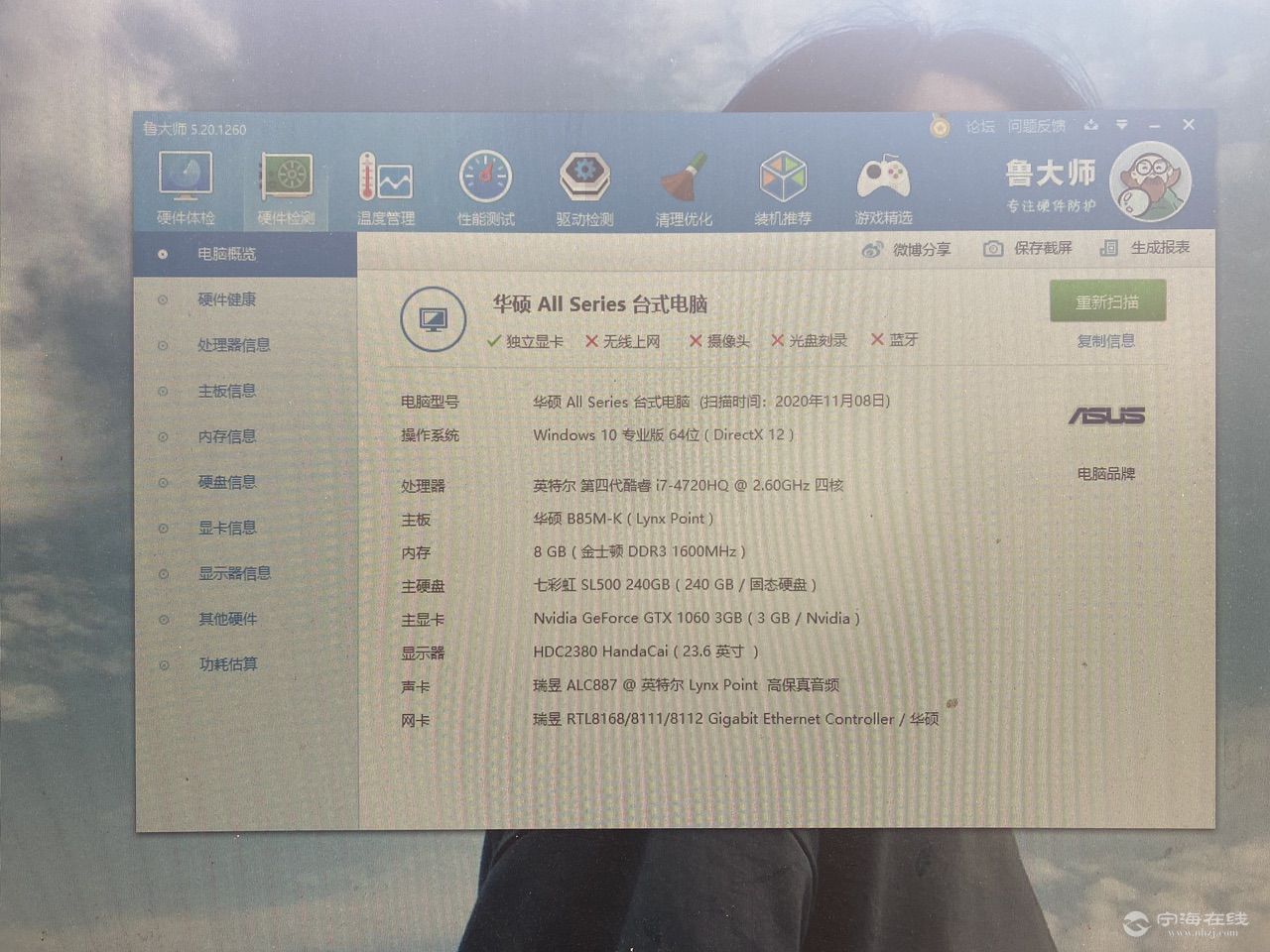Viewport: 1270px width, 952px height.
Task: Select the 处理器信息 sidebar tab
Action: point(245,345)
